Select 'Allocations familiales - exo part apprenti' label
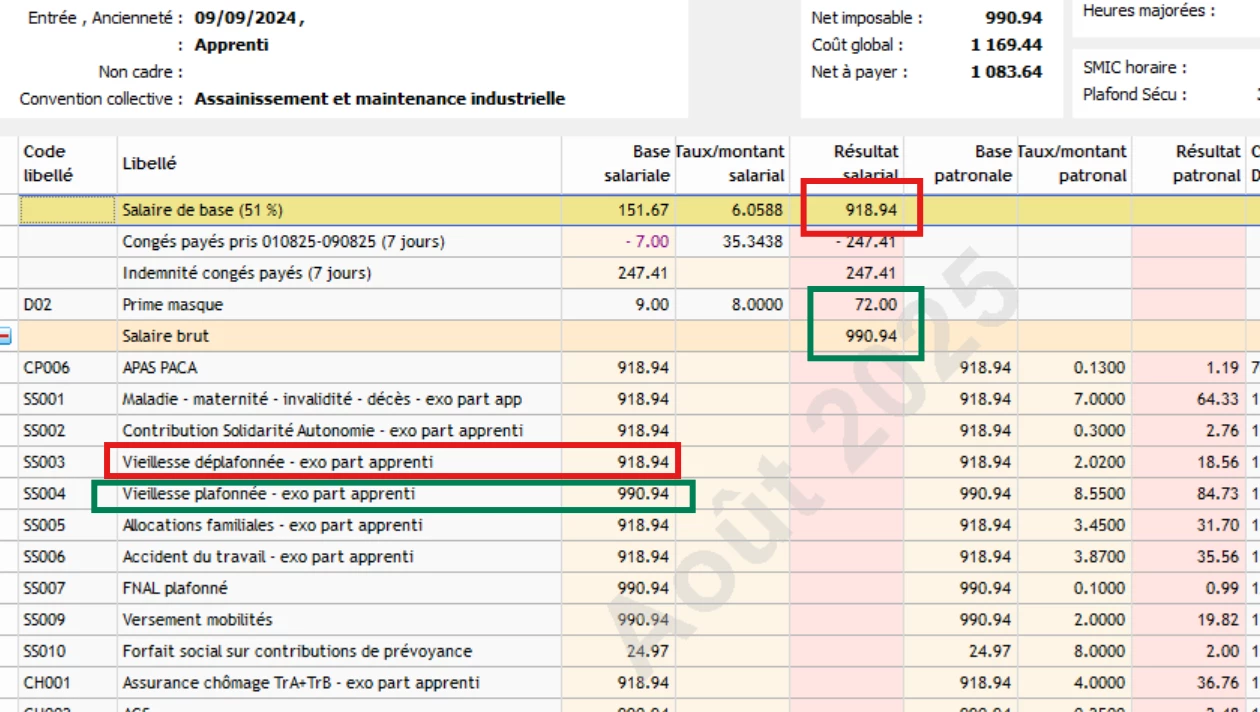Viewport: 1260px width, 712px height. click(x=273, y=525)
